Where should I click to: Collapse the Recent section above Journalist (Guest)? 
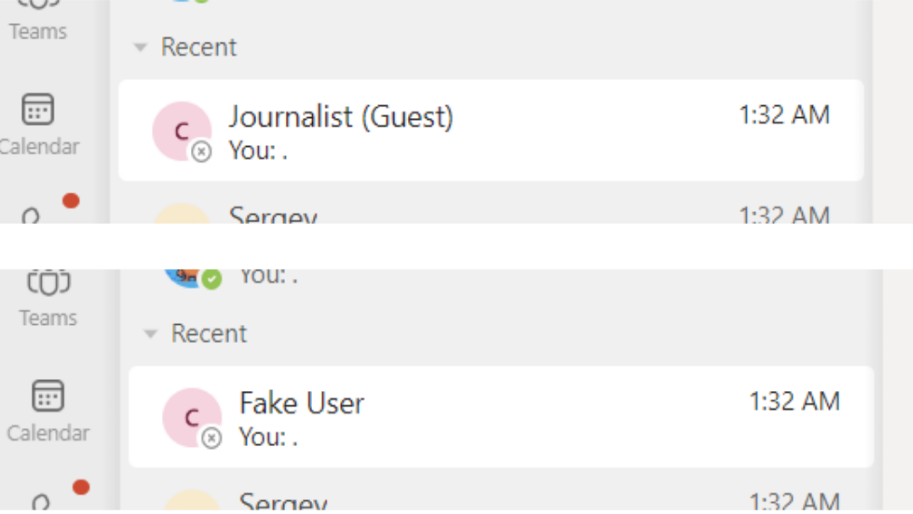(141, 47)
